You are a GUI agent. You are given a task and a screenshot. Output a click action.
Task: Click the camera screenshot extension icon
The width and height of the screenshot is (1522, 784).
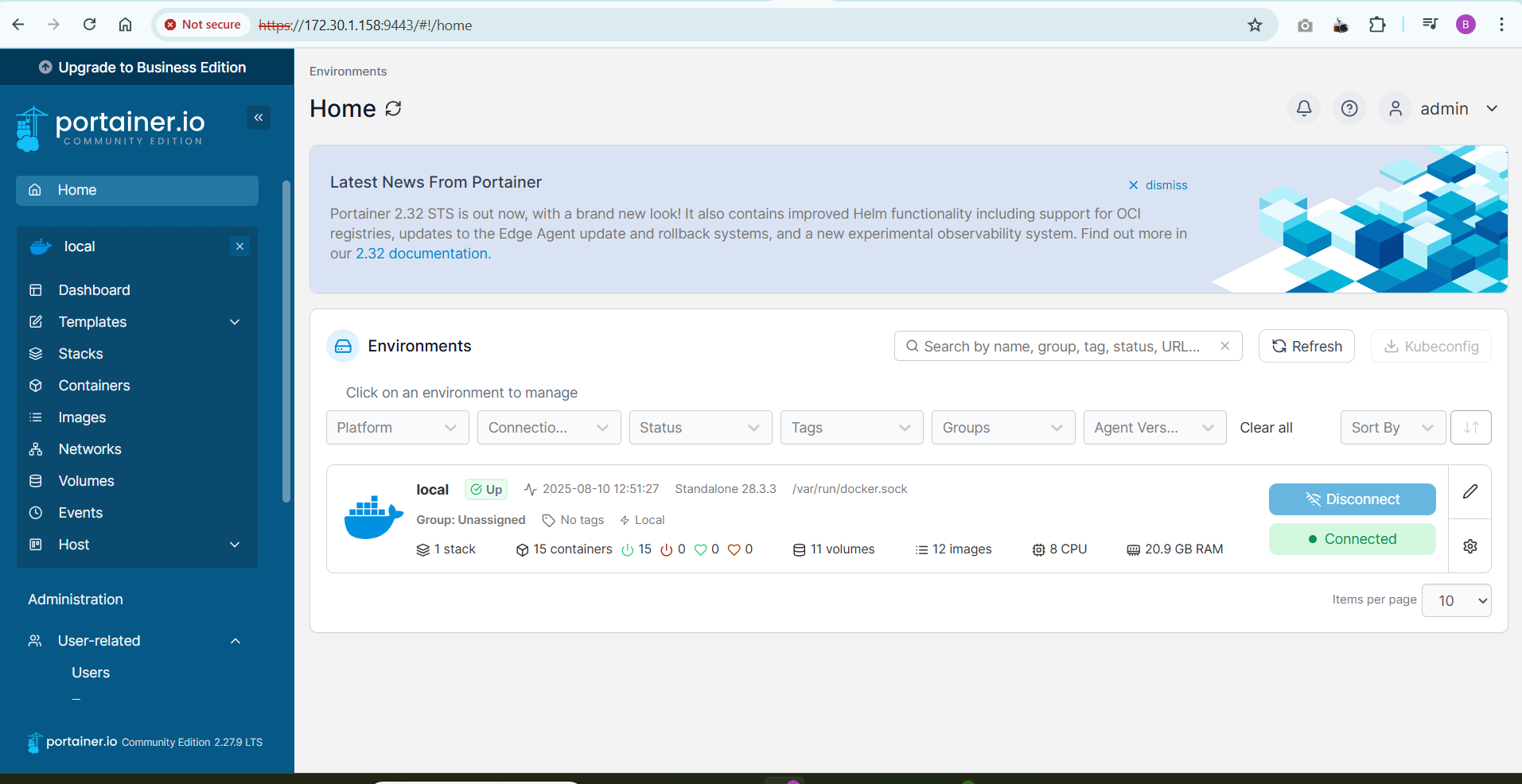(1305, 25)
